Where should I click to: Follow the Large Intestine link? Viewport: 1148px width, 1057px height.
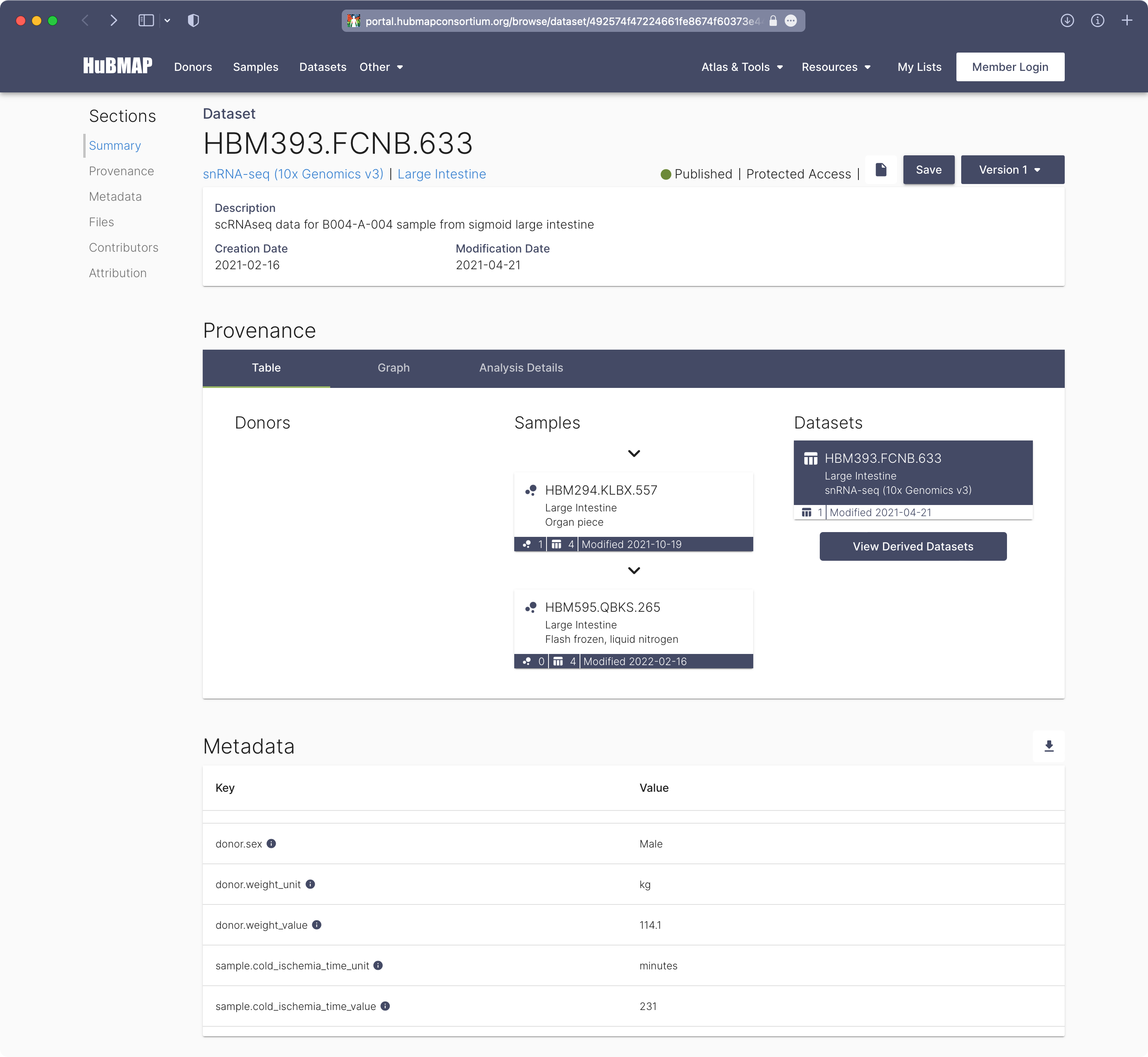[441, 174]
